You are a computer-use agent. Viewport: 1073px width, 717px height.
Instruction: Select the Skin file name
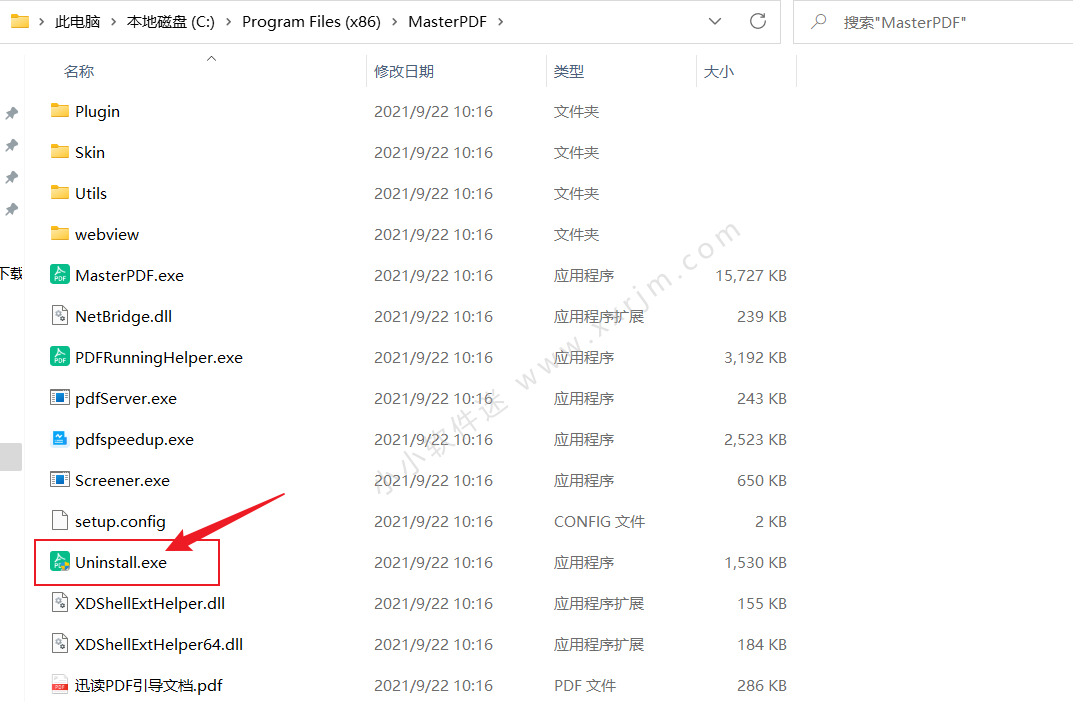(x=90, y=153)
